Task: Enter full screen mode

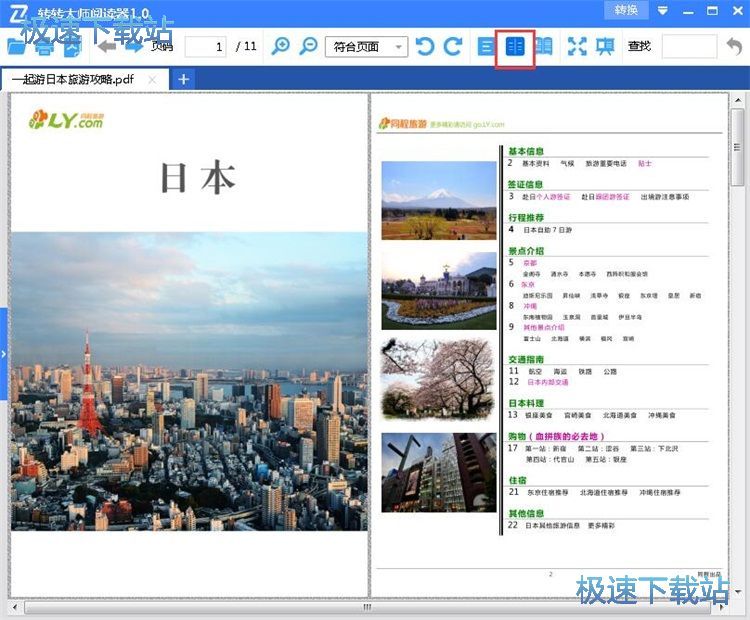Action: [577, 46]
